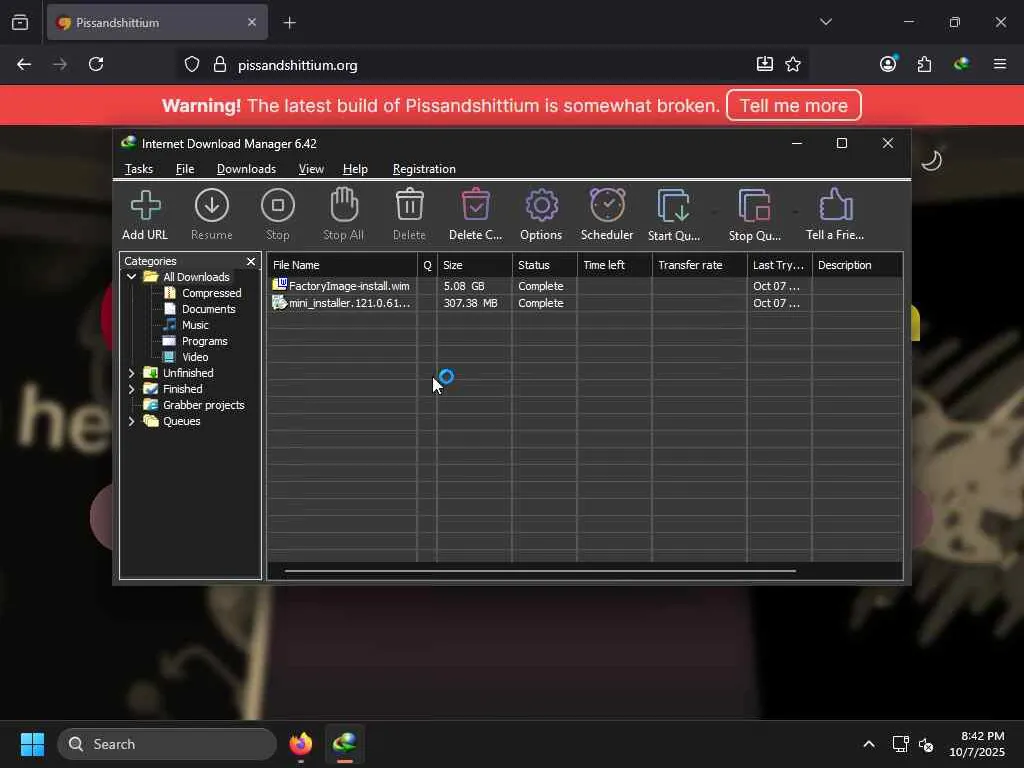Open the list all tabs dropdown

click(826, 22)
